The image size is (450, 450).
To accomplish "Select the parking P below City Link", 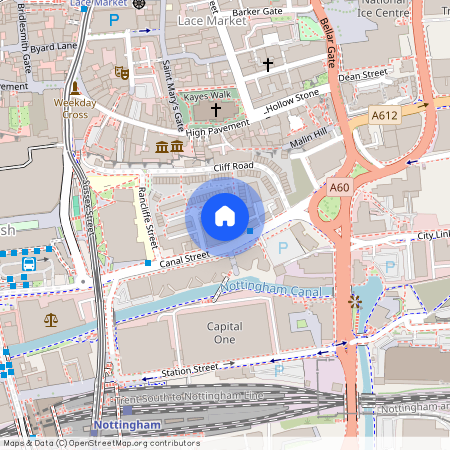I will click(390, 267).
